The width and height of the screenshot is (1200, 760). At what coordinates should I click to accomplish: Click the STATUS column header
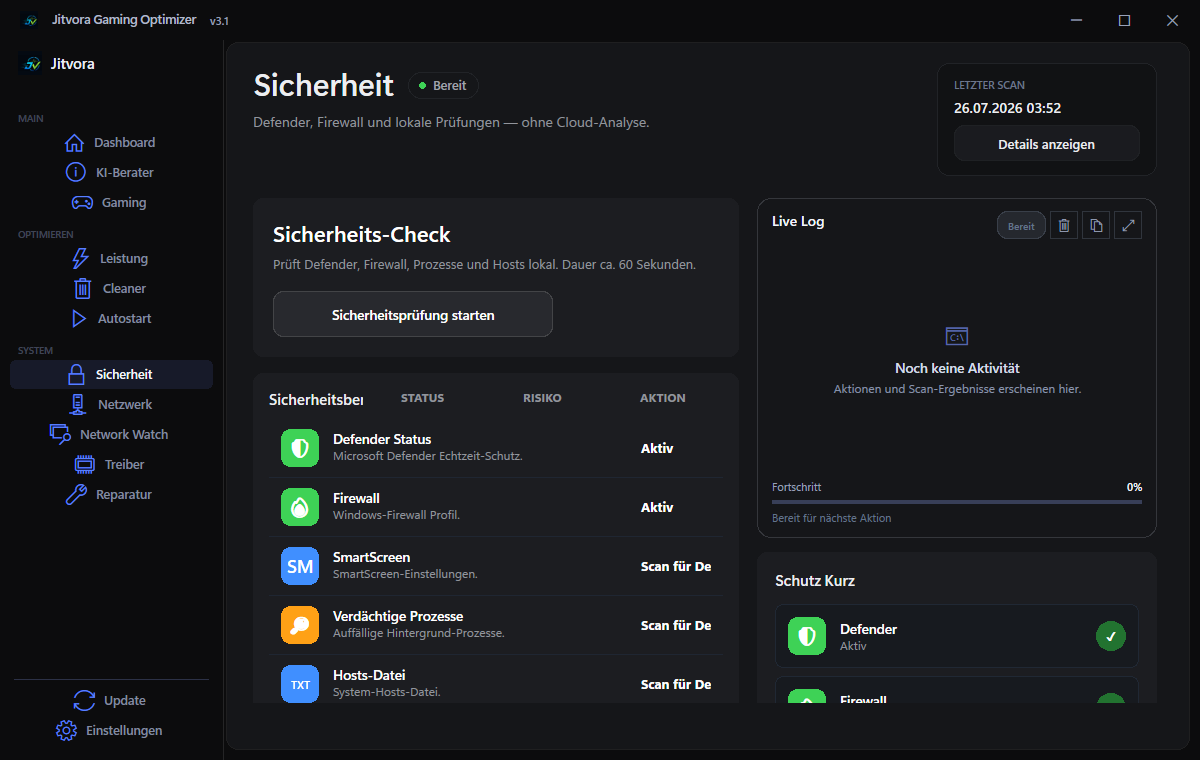point(422,398)
